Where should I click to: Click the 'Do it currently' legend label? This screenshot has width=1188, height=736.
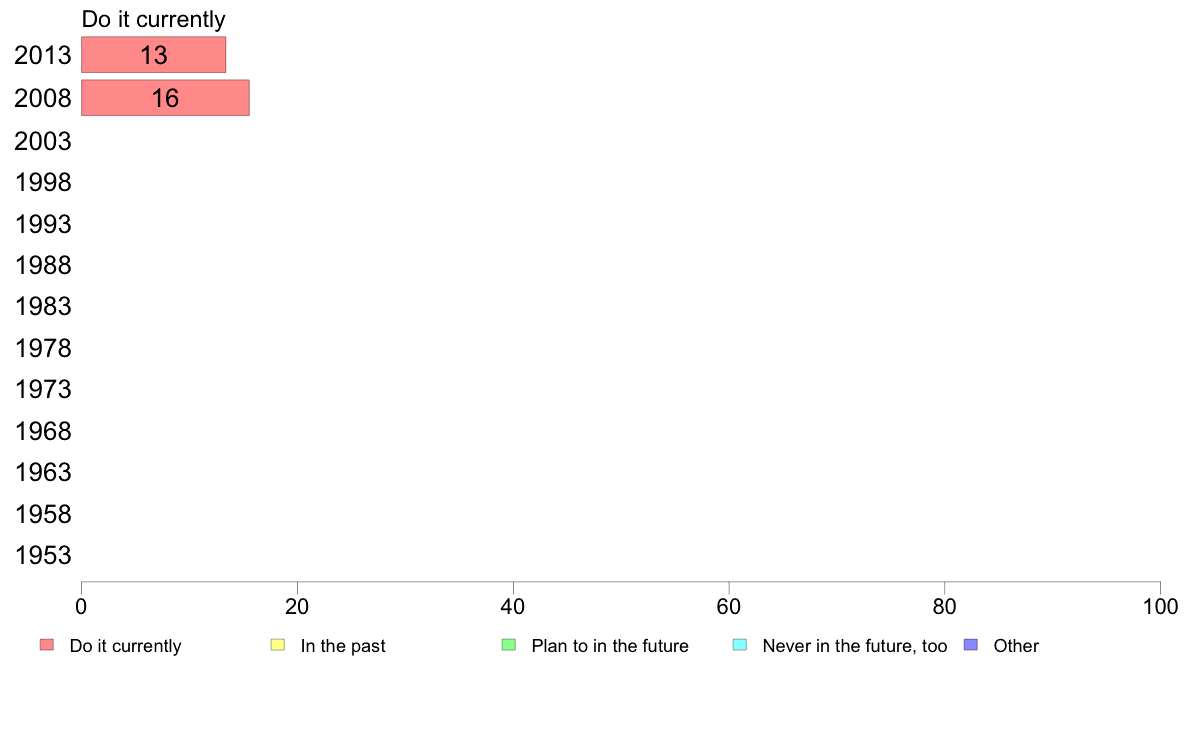tap(125, 646)
